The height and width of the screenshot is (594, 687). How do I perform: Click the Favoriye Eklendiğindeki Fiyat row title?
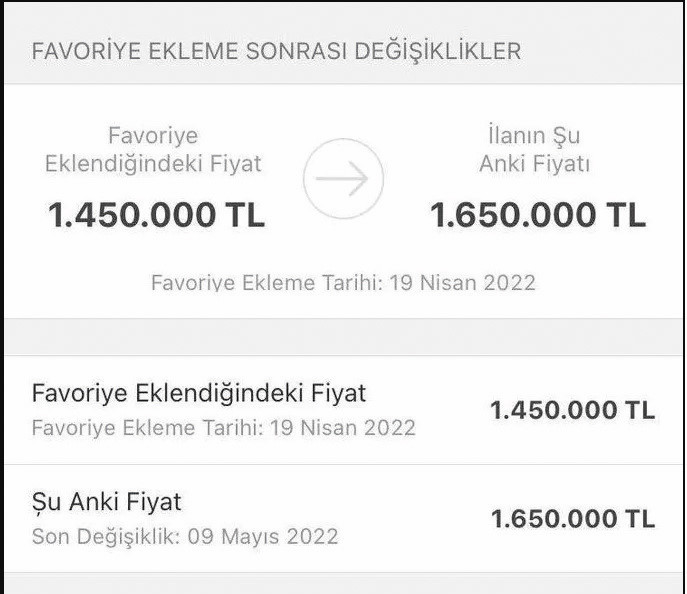coord(199,393)
